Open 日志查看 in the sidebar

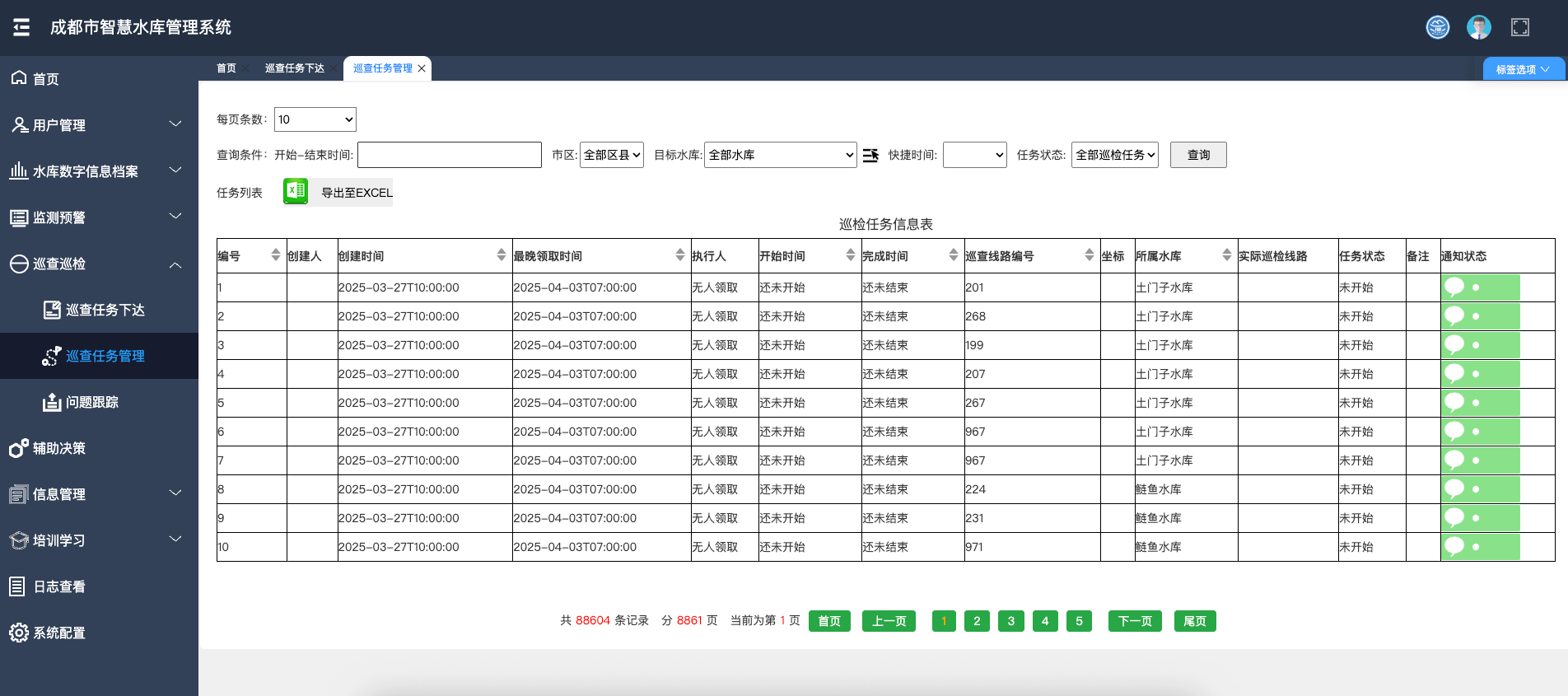[99, 586]
